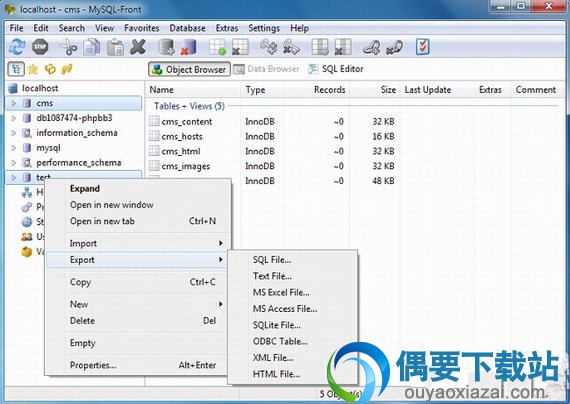
Task: Click the Copy toolbar icon
Action: point(92,47)
